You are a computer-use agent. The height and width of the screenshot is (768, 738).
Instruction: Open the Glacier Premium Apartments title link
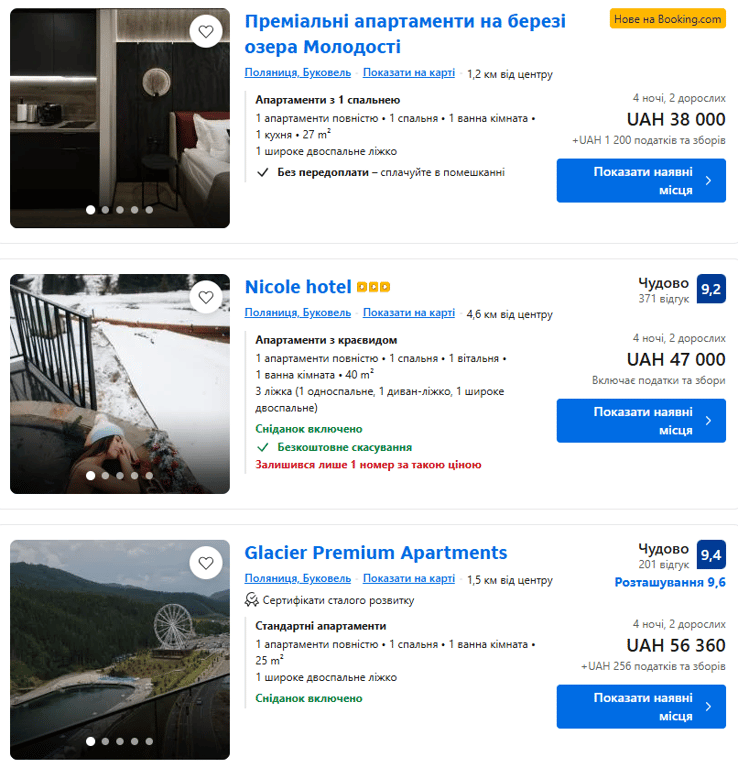pos(376,553)
